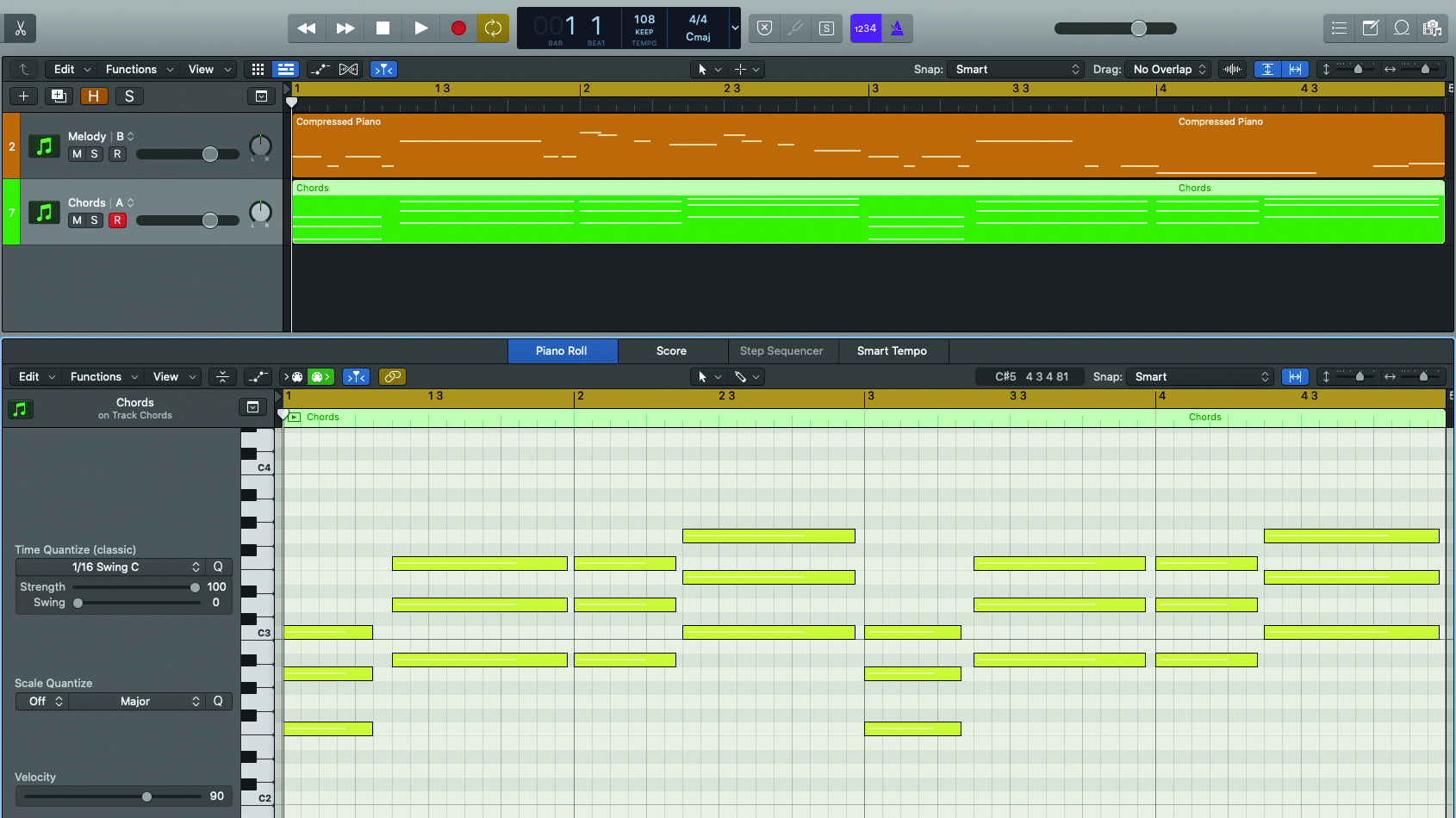
Task: Toggle the Metronome click
Action: (x=897, y=28)
